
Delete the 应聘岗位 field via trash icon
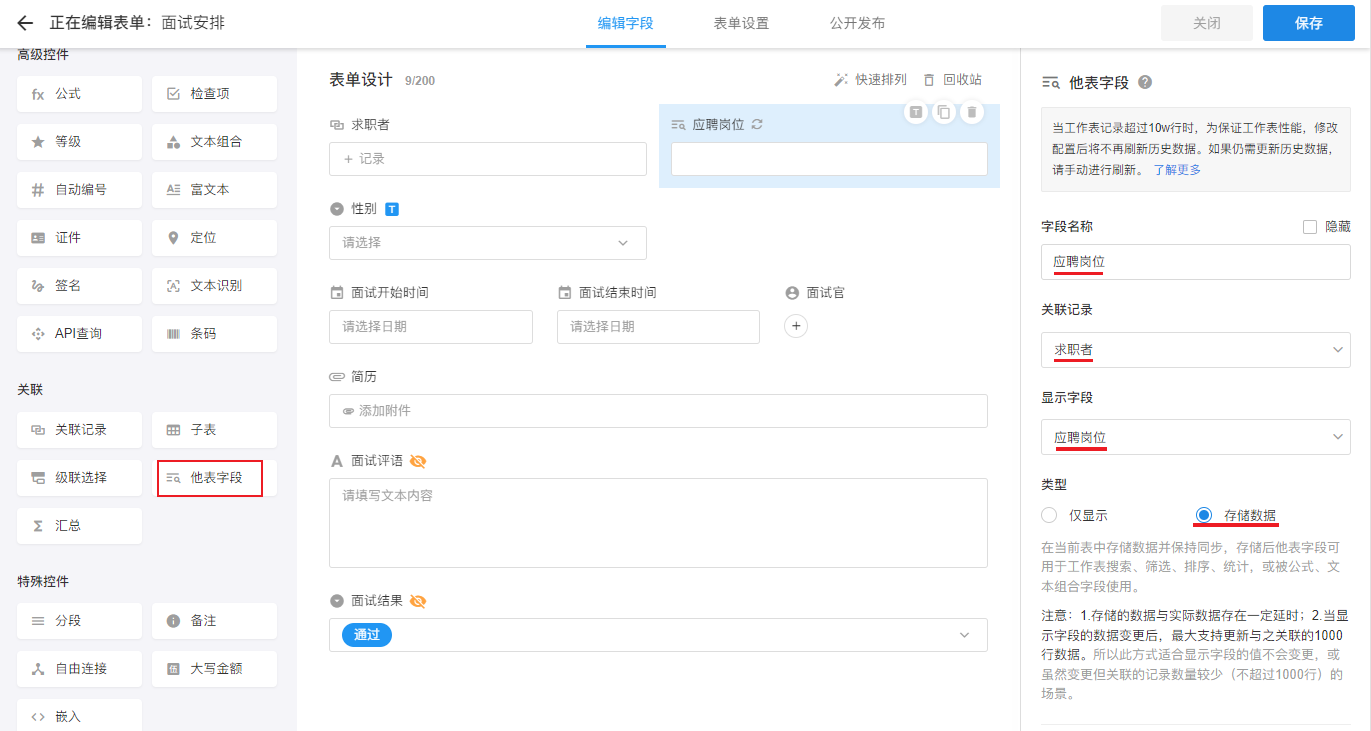point(971,112)
